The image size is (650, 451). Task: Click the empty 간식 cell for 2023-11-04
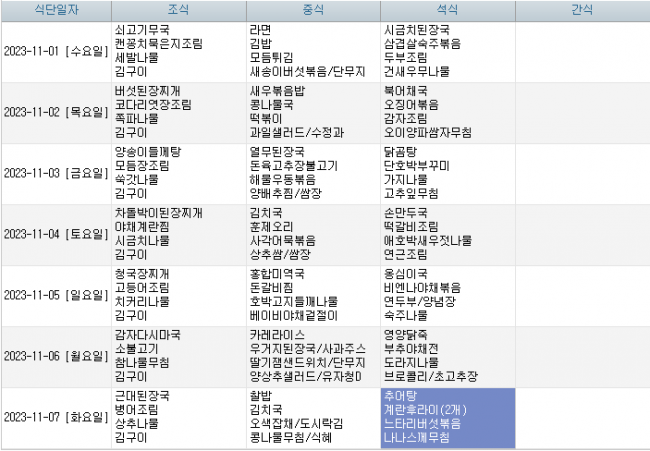pos(581,234)
